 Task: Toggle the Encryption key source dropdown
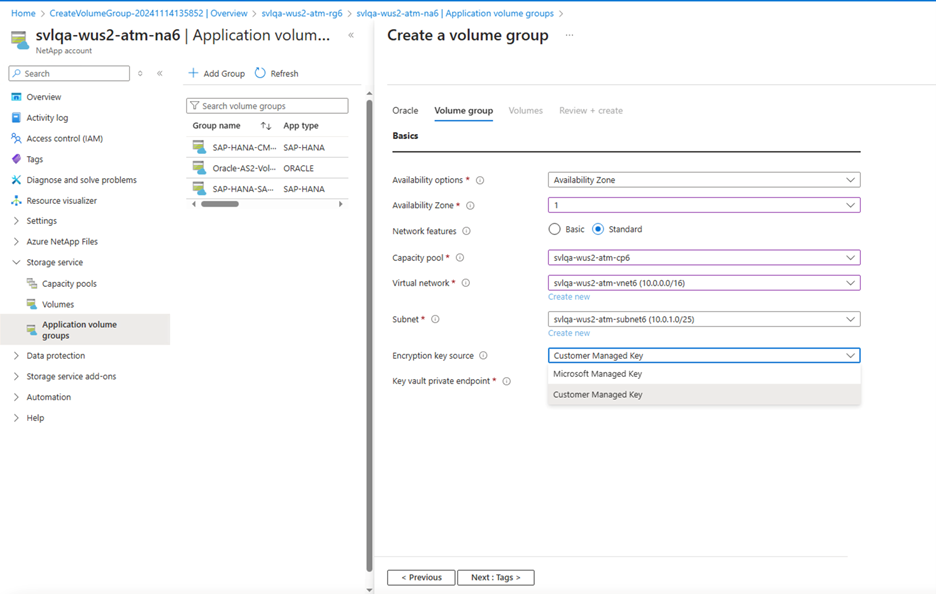[x=704, y=356]
